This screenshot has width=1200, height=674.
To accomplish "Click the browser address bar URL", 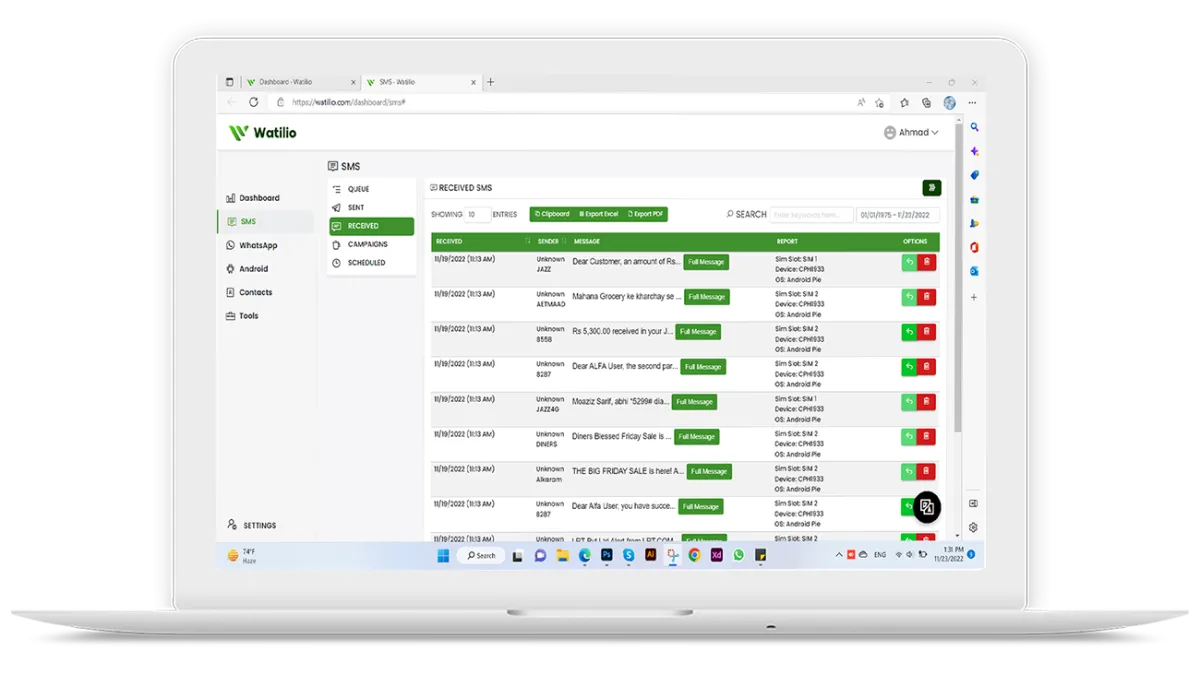I will click(x=349, y=102).
